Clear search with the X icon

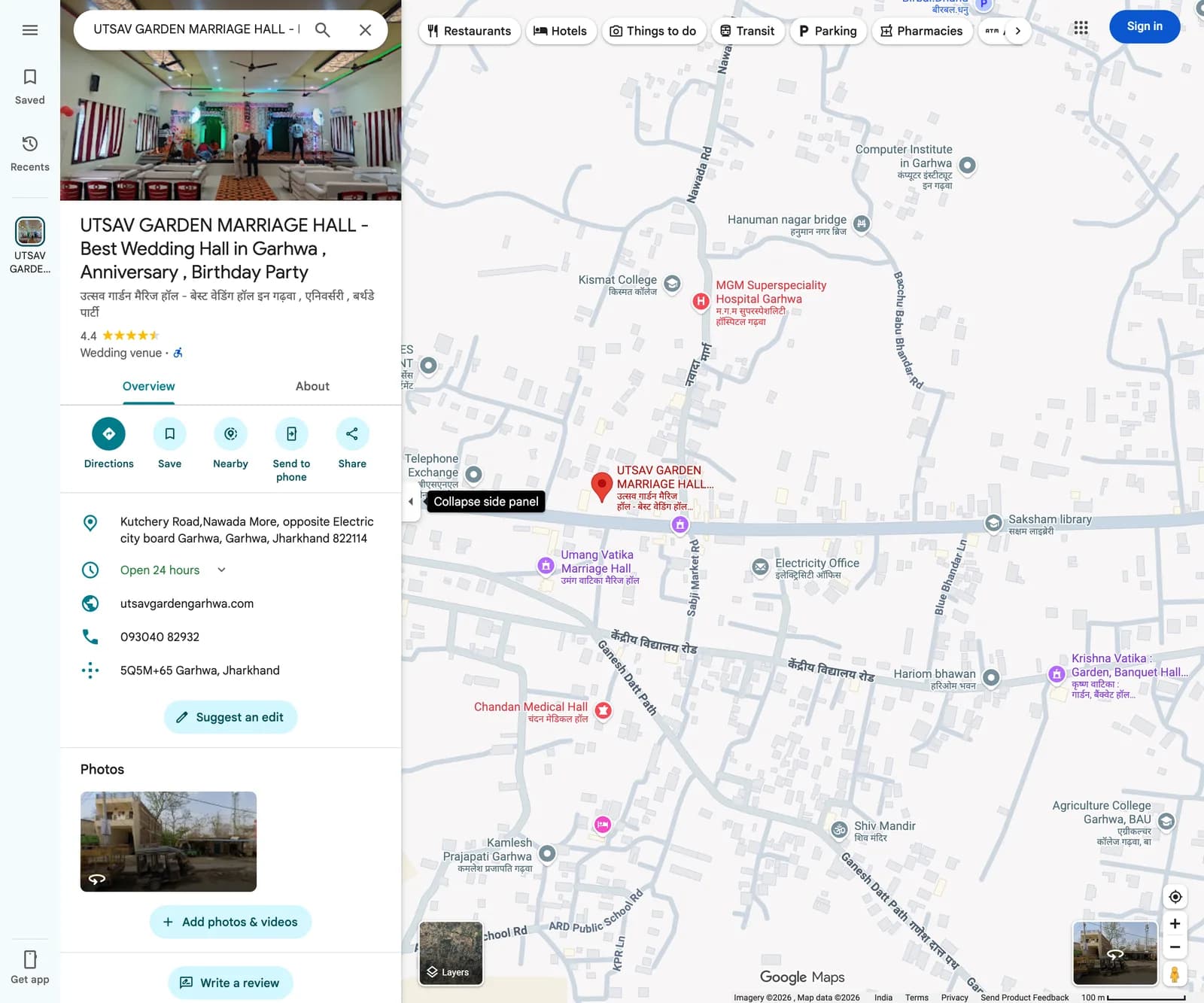click(365, 30)
